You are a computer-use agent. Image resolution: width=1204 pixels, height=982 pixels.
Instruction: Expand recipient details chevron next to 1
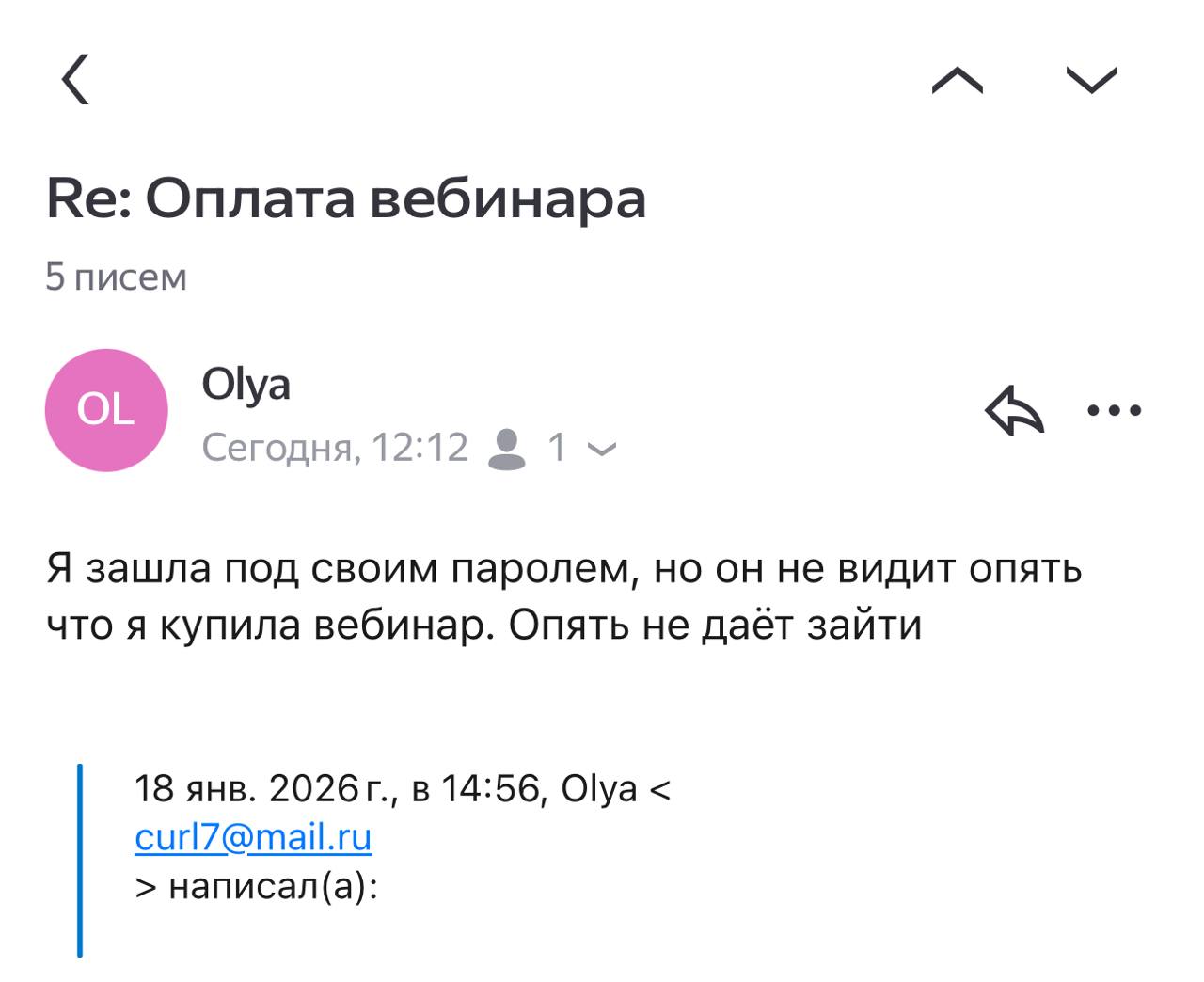pos(602,450)
